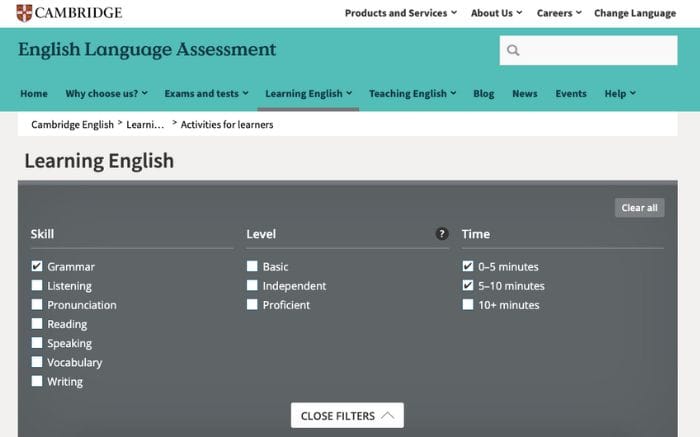The width and height of the screenshot is (700, 437).
Task: Check the Writing skill checkbox
Action: pos(37,381)
